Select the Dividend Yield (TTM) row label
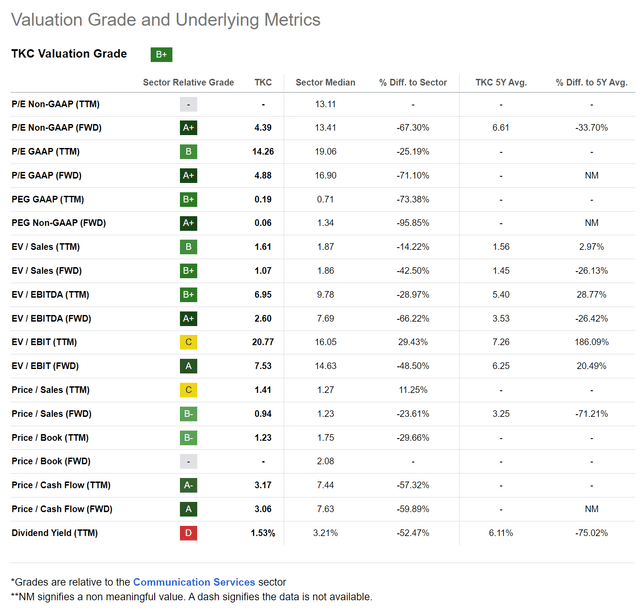640x614 pixels. (55, 533)
